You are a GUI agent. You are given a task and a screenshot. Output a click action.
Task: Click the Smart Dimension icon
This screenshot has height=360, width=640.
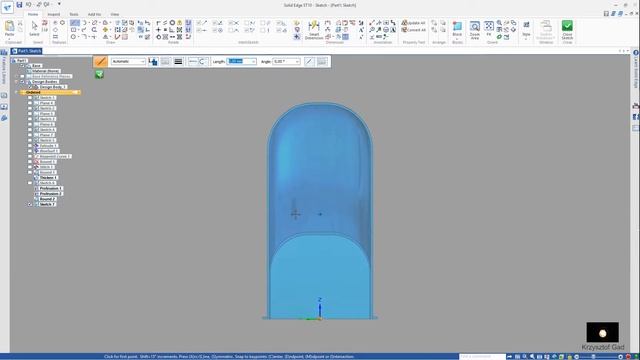pos(314,30)
